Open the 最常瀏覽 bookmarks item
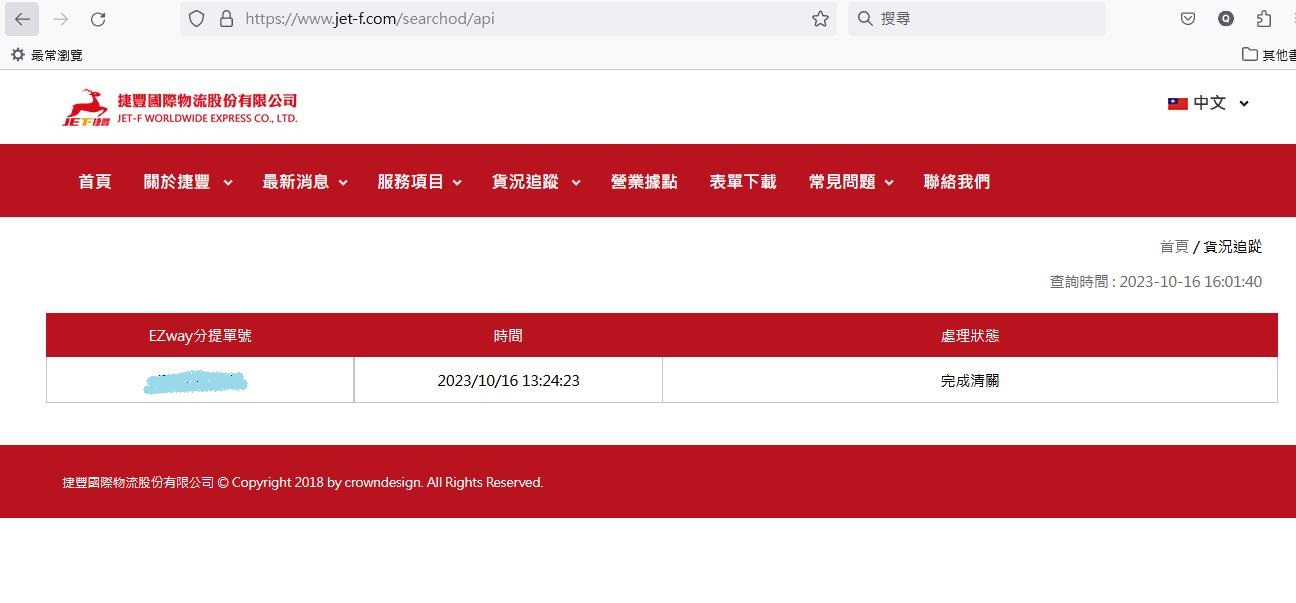The width and height of the screenshot is (1296, 603). click(x=47, y=55)
